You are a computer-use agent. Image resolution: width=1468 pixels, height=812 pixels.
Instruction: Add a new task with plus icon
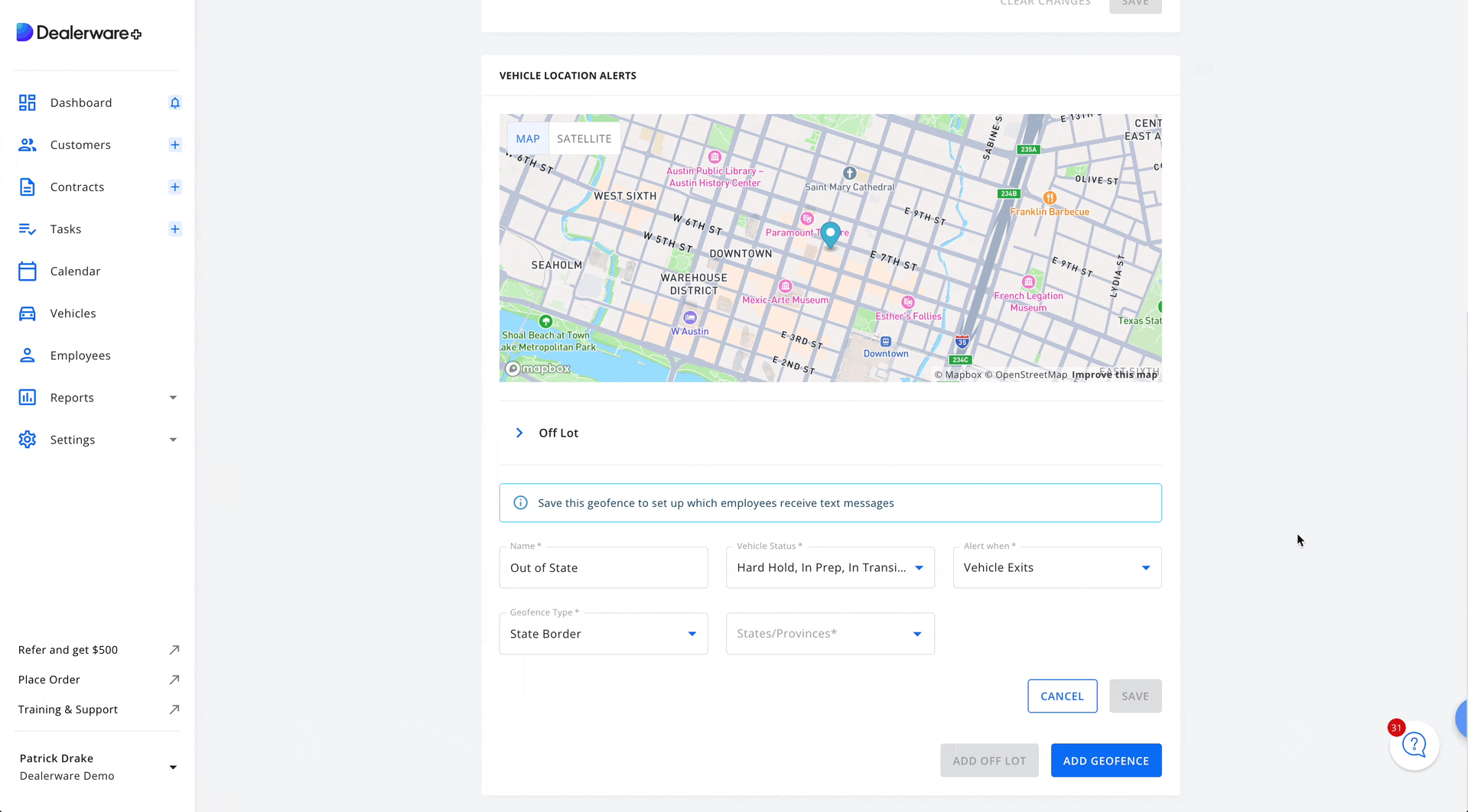tap(175, 229)
